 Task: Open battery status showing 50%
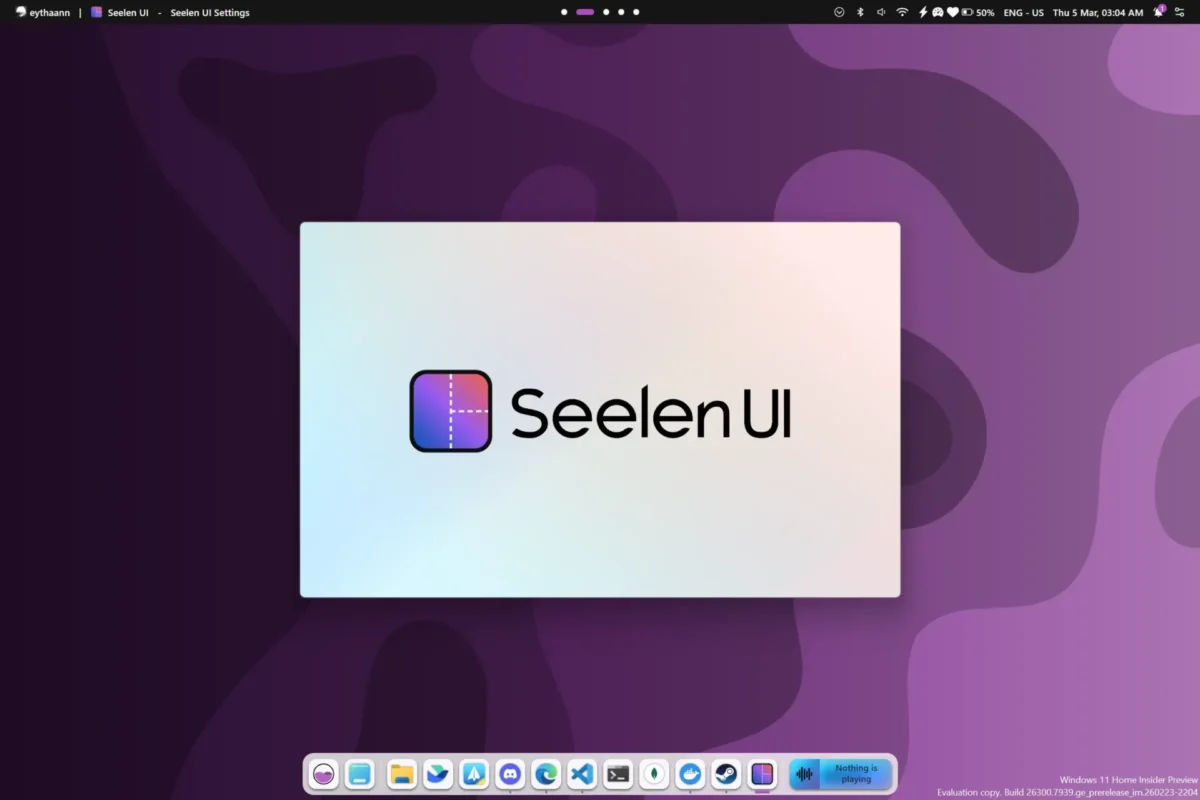click(x=978, y=12)
